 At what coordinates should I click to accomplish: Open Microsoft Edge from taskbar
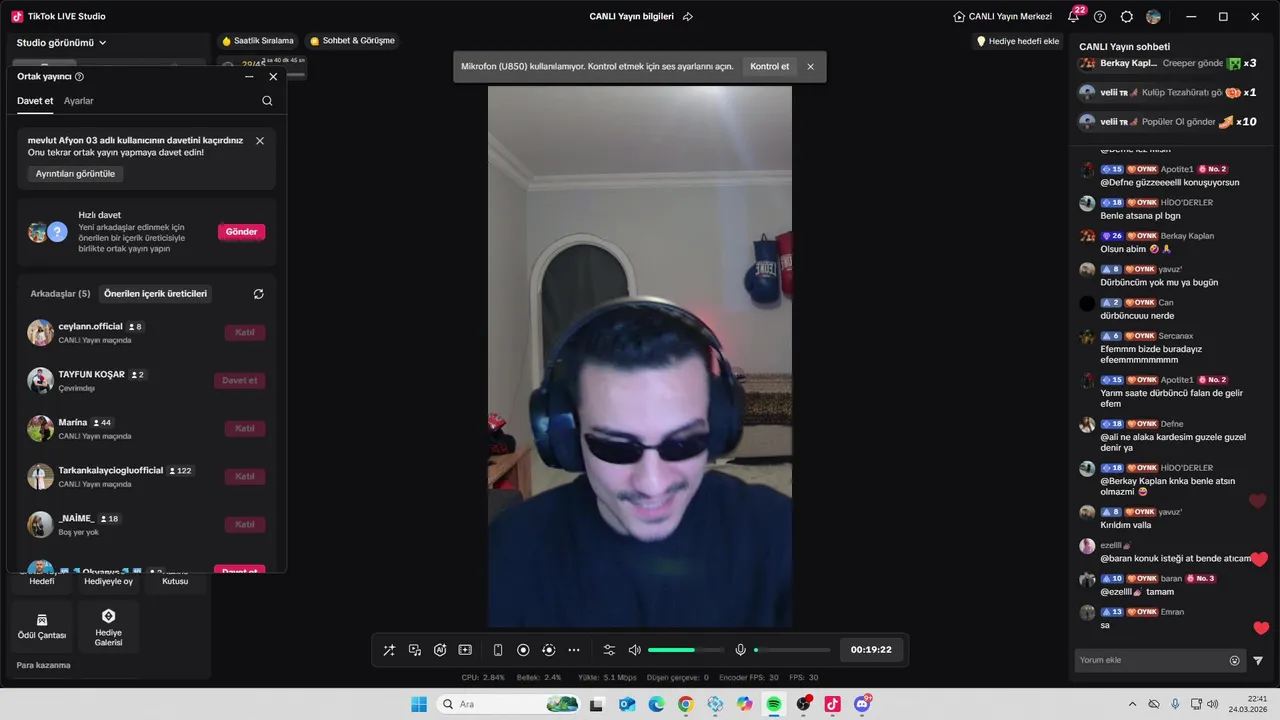tap(656, 705)
